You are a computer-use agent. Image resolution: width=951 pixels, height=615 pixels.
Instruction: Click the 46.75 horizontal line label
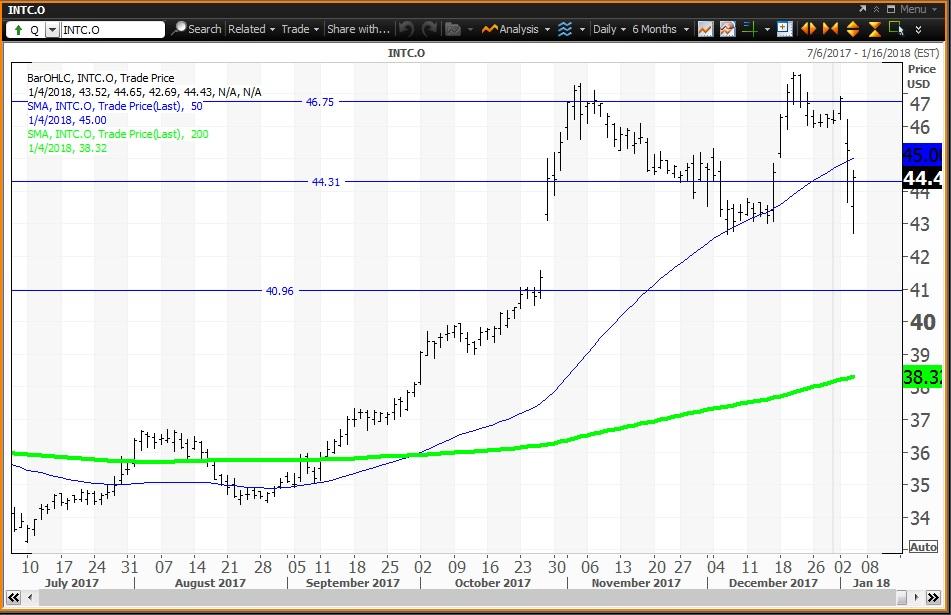(x=320, y=102)
